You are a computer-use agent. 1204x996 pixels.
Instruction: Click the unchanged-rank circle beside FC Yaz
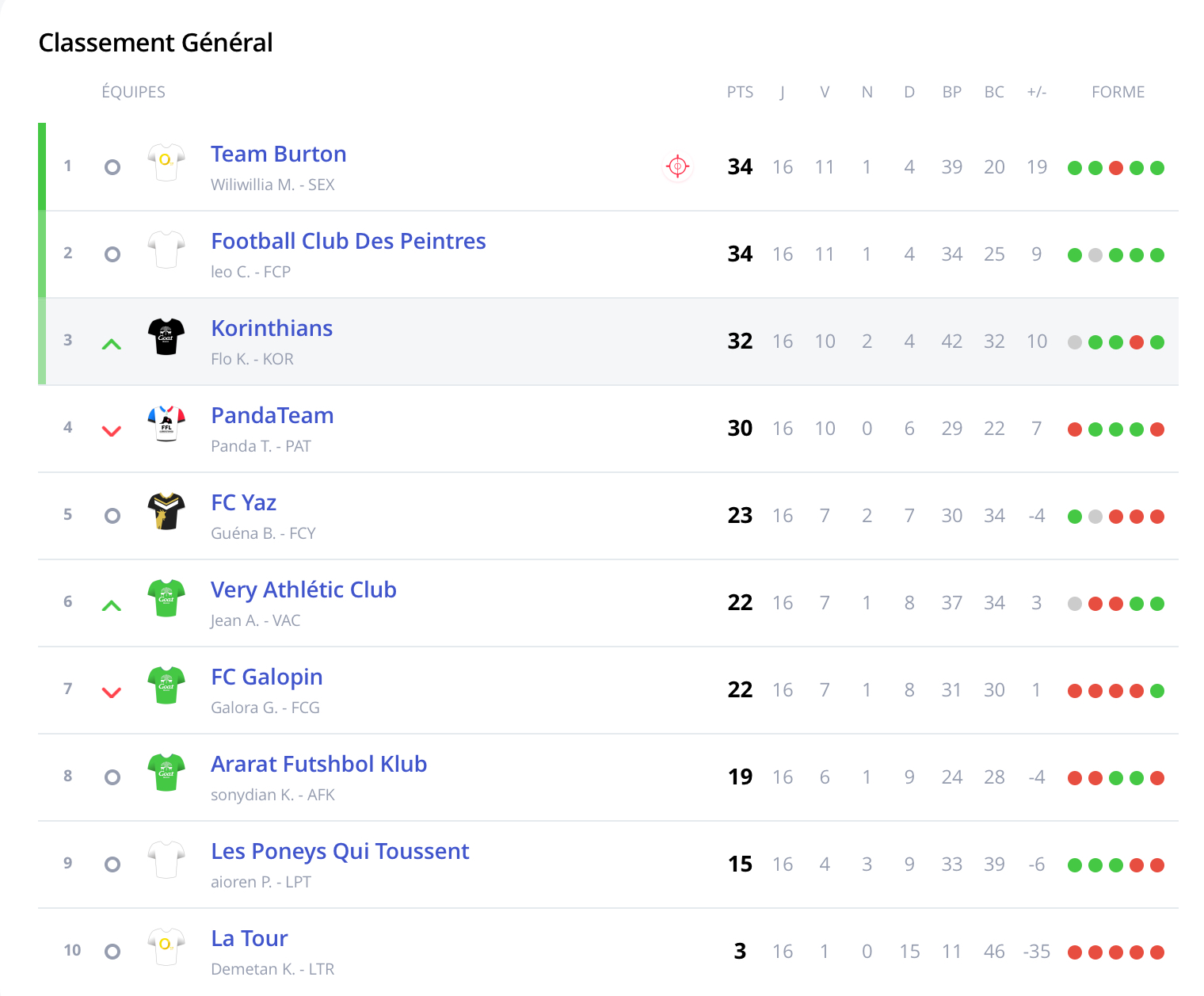[112, 516]
